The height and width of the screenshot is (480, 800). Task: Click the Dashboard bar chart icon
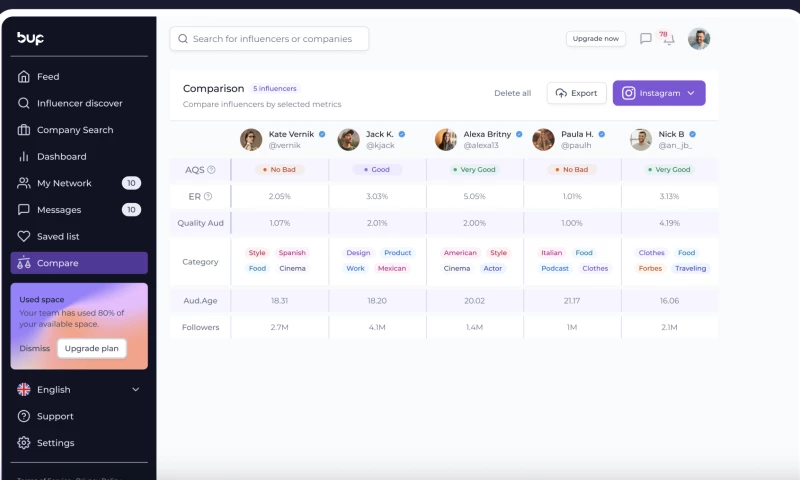[x=23, y=157]
